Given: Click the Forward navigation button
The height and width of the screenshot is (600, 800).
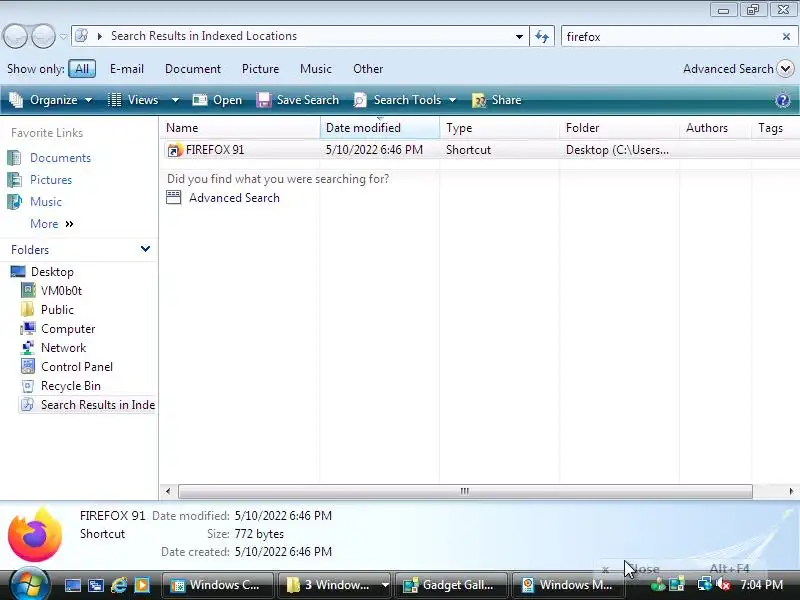Looking at the screenshot, I should tap(43, 36).
